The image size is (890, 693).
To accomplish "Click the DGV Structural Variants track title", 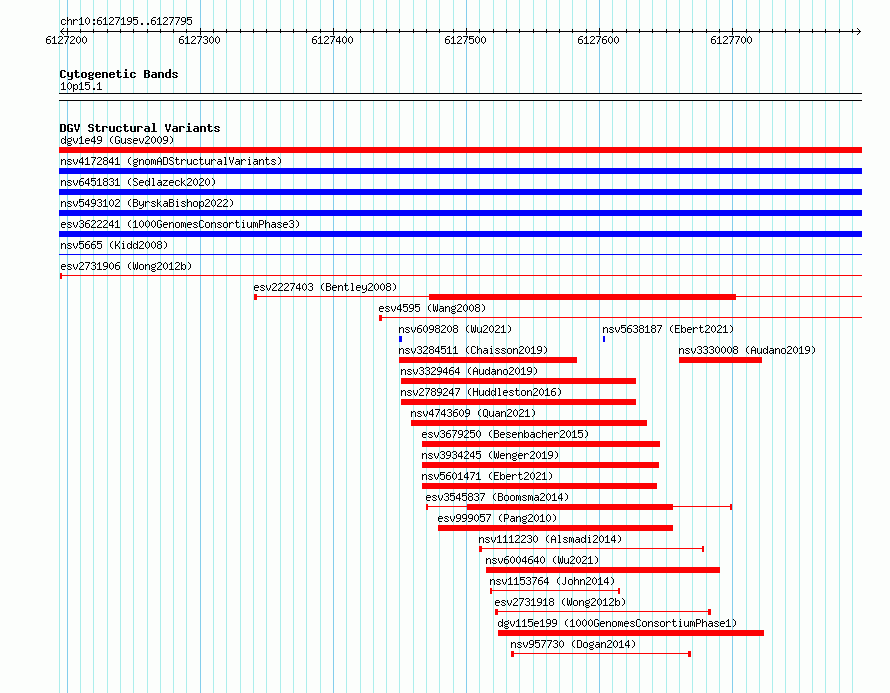I will coord(140,128).
